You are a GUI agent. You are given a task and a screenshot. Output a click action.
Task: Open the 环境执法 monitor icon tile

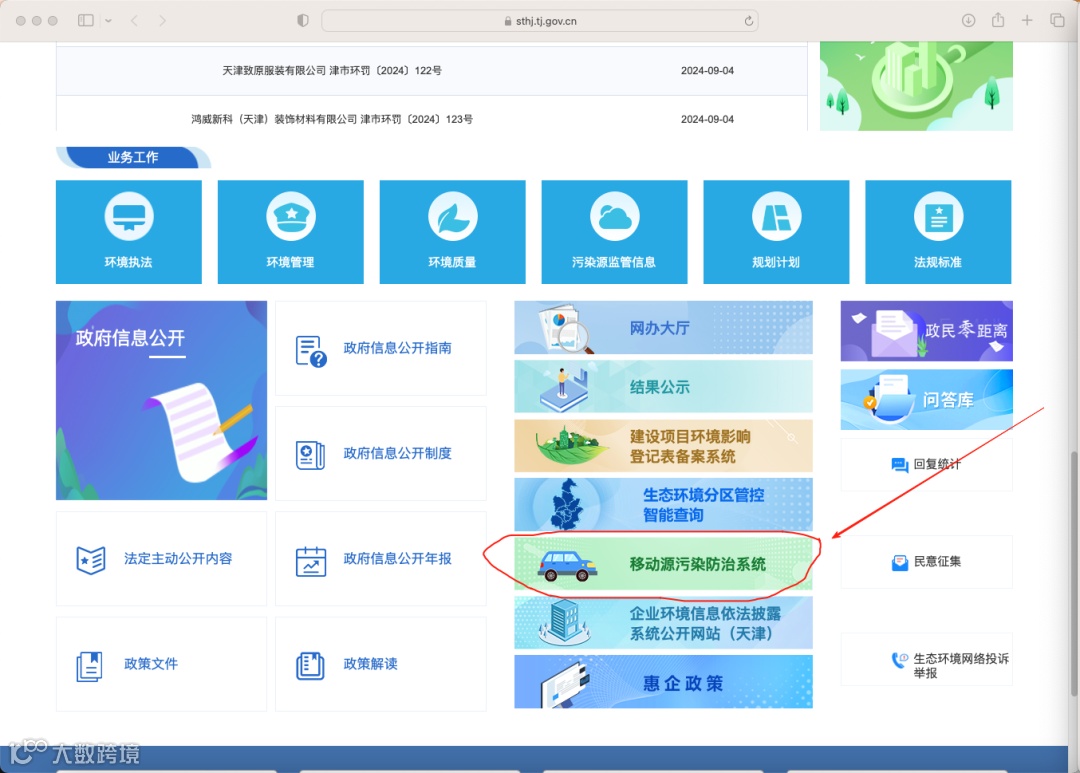(129, 231)
